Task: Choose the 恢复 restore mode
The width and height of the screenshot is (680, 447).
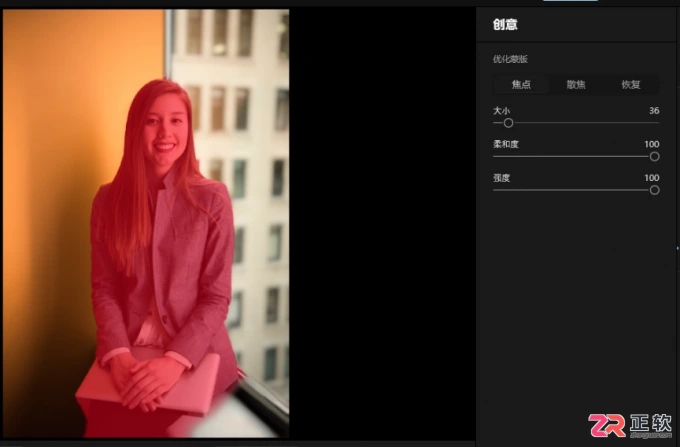Action: [x=631, y=85]
